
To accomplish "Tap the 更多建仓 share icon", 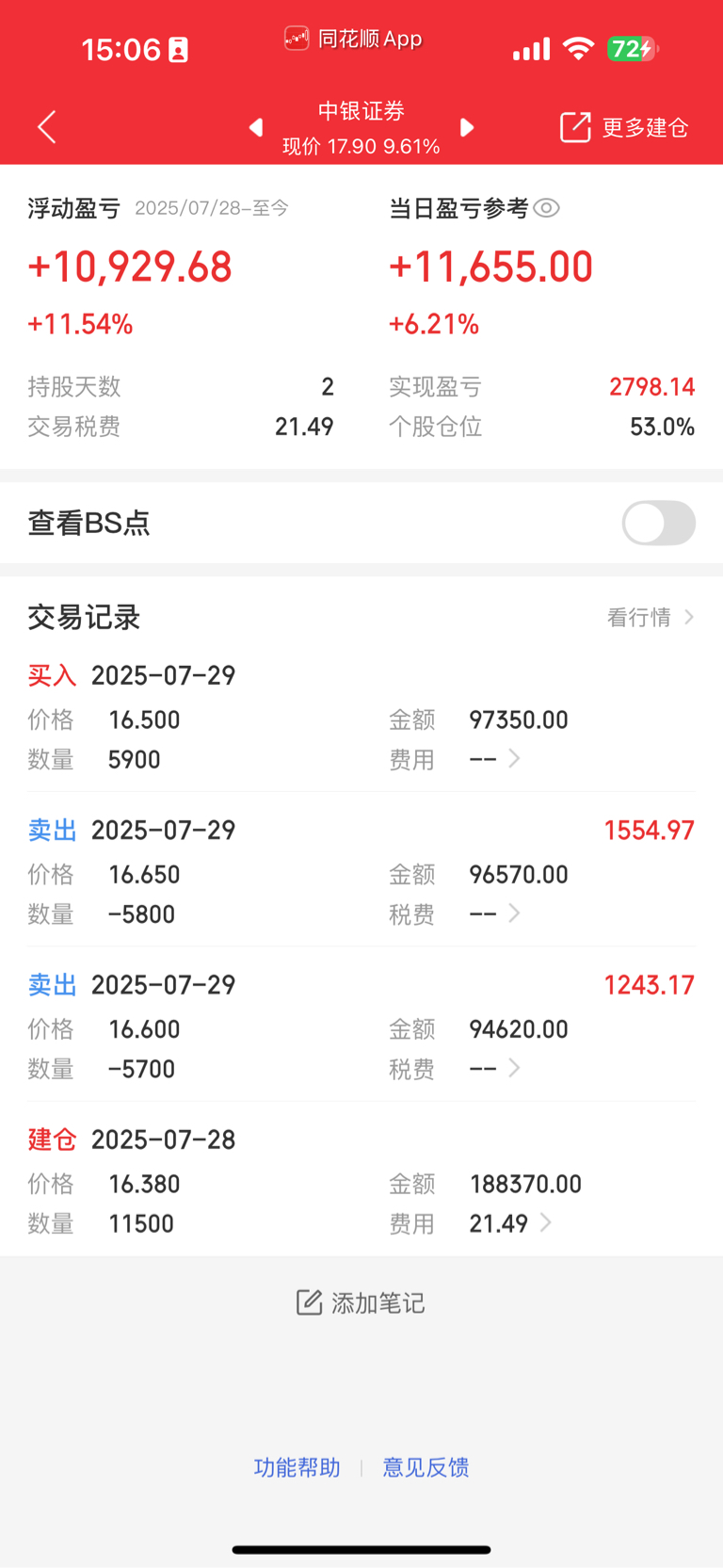I will coord(575,127).
